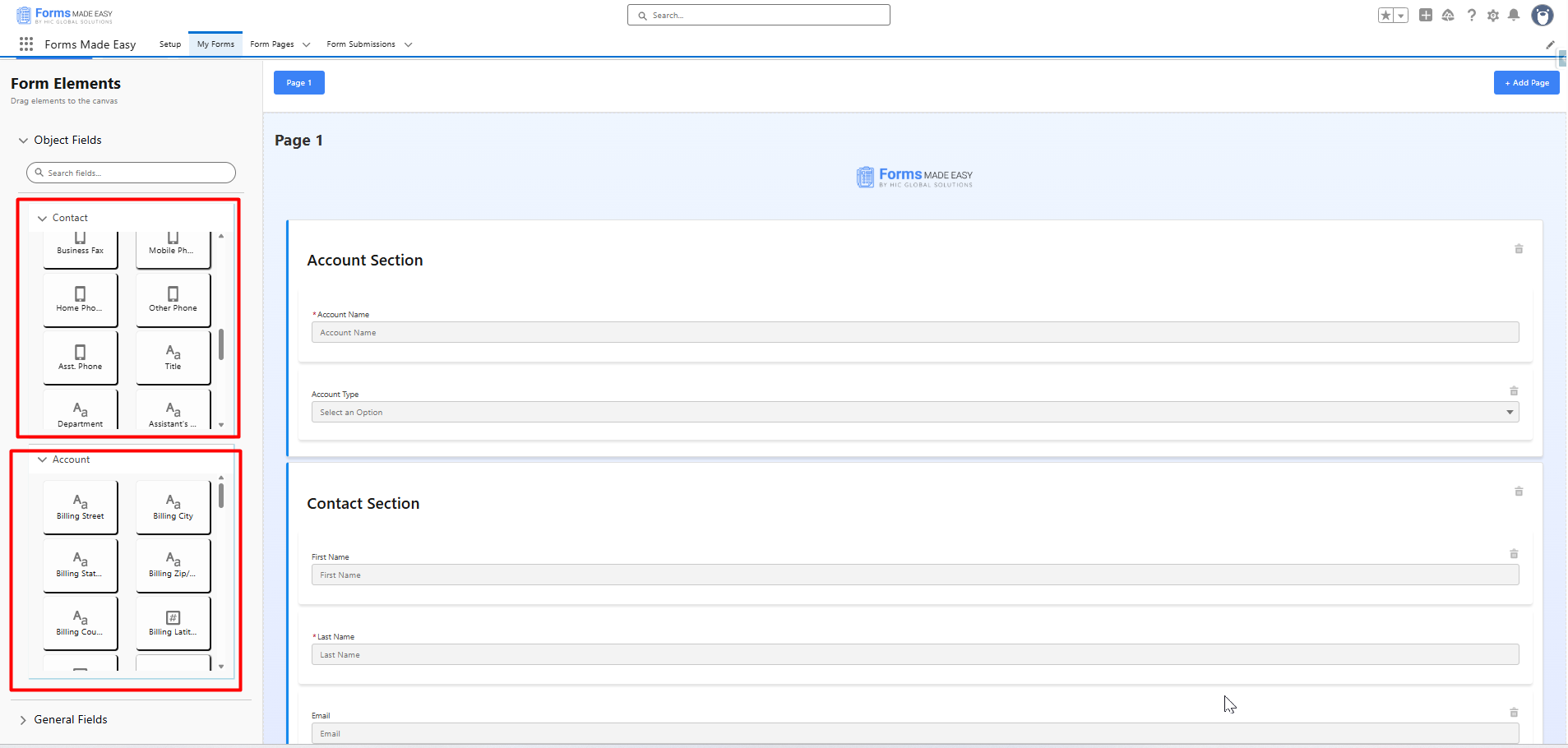Viewport: 1568px width, 748px height.
Task: Select the Asst. Phone field tile
Action: [x=81, y=358]
